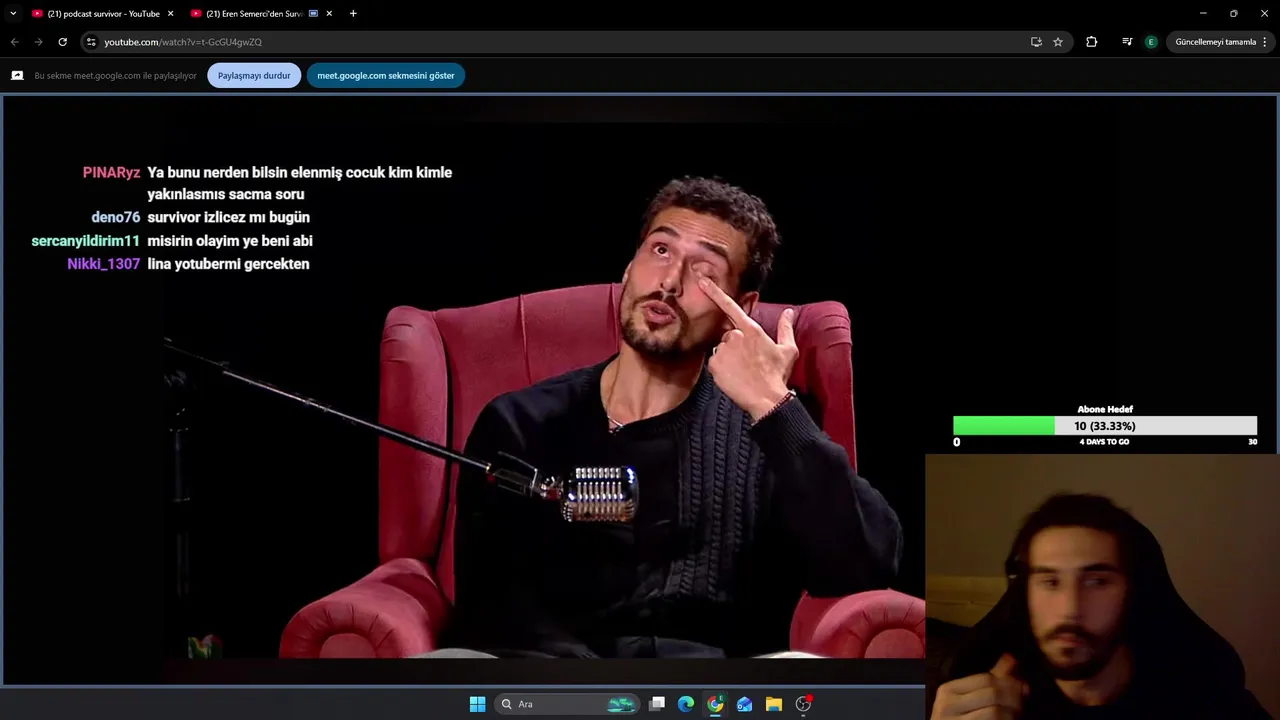This screenshot has width=1280, height=720.
Task: Click chat username 'sercanyildirim11'
Action: (x=86, y=241)
